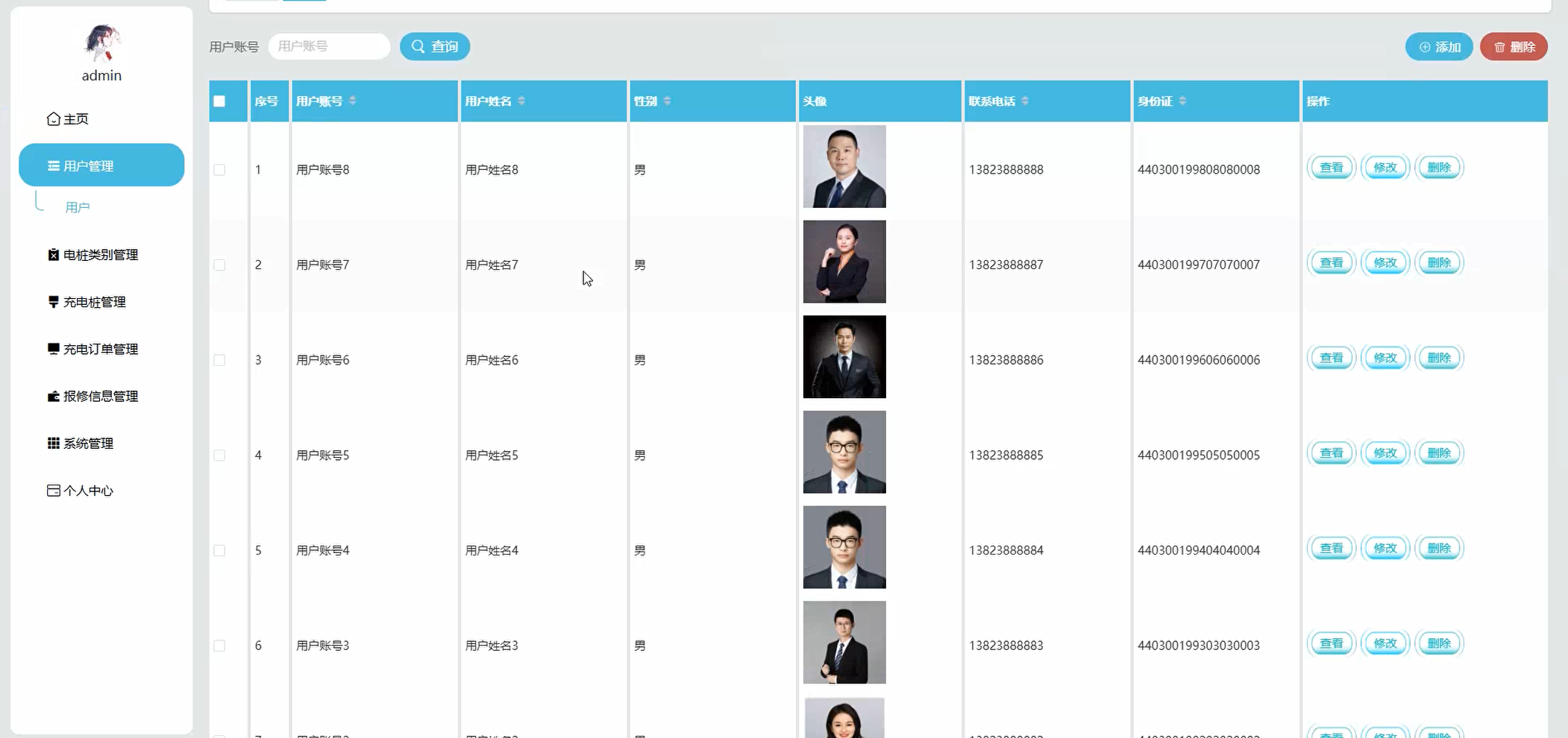
Task: Sort by 用户账号 column arrows
Action: (353, 101)
